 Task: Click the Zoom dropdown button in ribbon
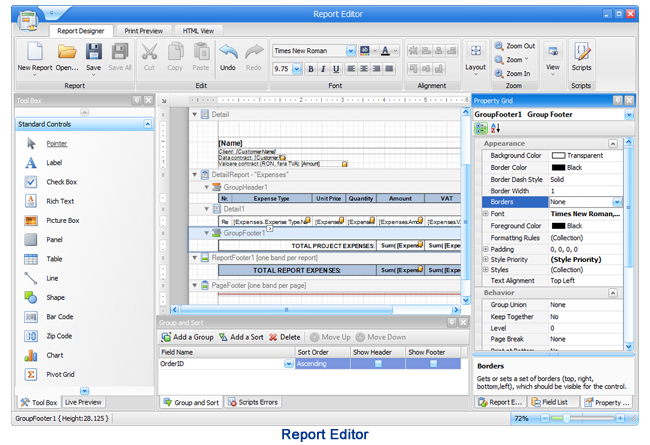512,60
